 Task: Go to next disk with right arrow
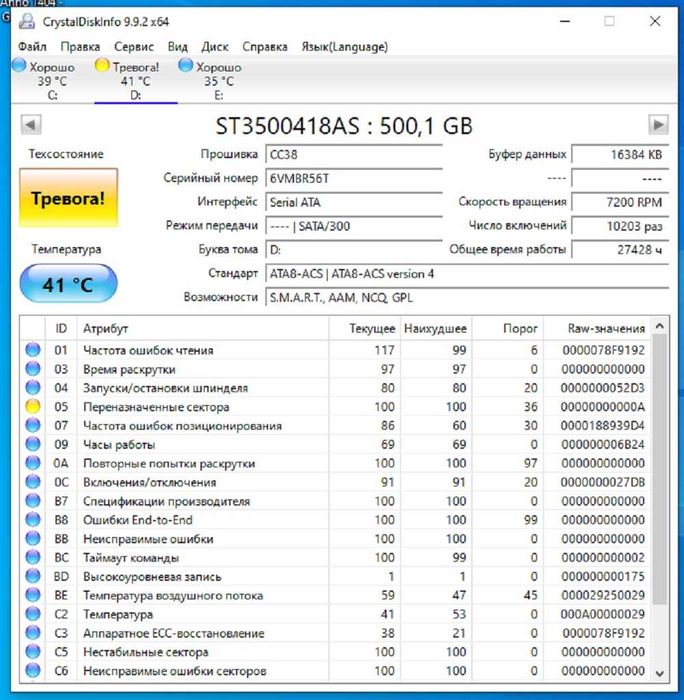pyautogui.click(x=658, y=125)
